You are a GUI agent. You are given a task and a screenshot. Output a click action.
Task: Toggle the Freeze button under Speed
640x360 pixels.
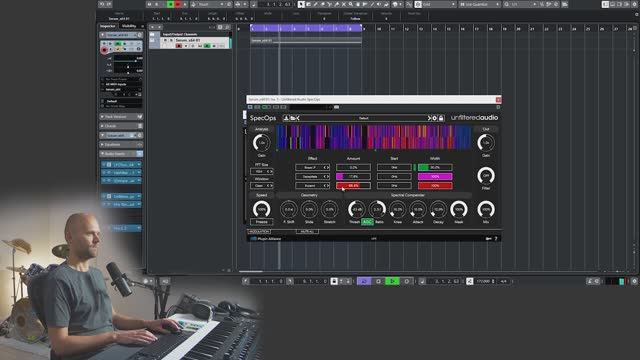click(x=262, y=222)
